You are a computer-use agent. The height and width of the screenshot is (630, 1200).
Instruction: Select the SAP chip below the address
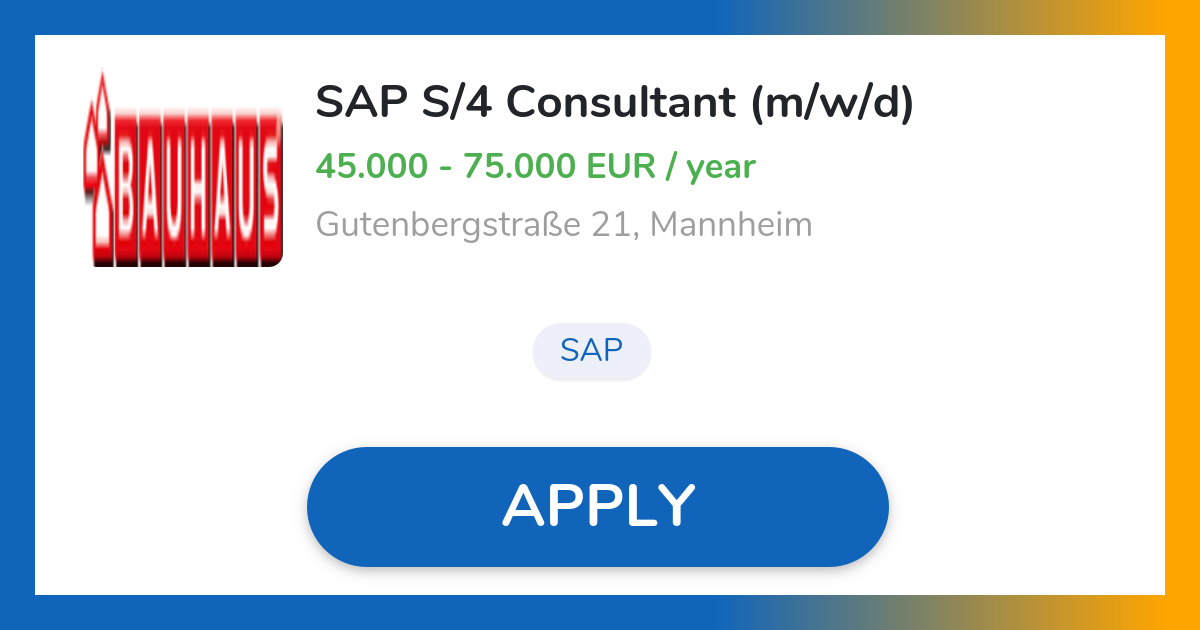pyautogui.click(x=592, y=351)
